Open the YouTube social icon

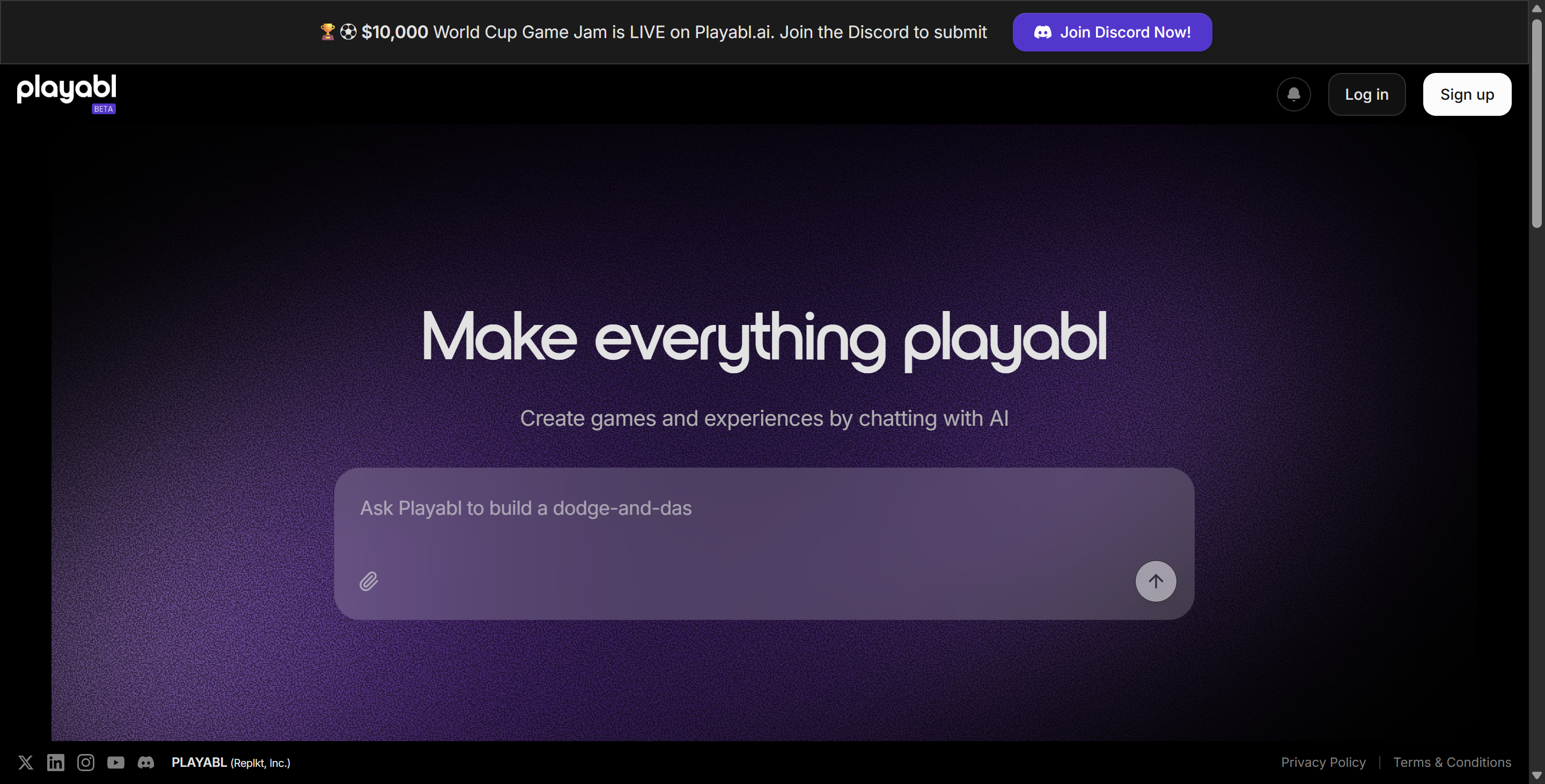[116, 763]
